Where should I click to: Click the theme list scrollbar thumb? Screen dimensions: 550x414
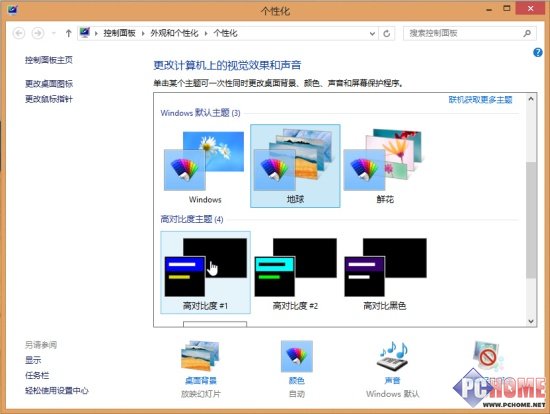pyautogui.click(x=531, y=220)
